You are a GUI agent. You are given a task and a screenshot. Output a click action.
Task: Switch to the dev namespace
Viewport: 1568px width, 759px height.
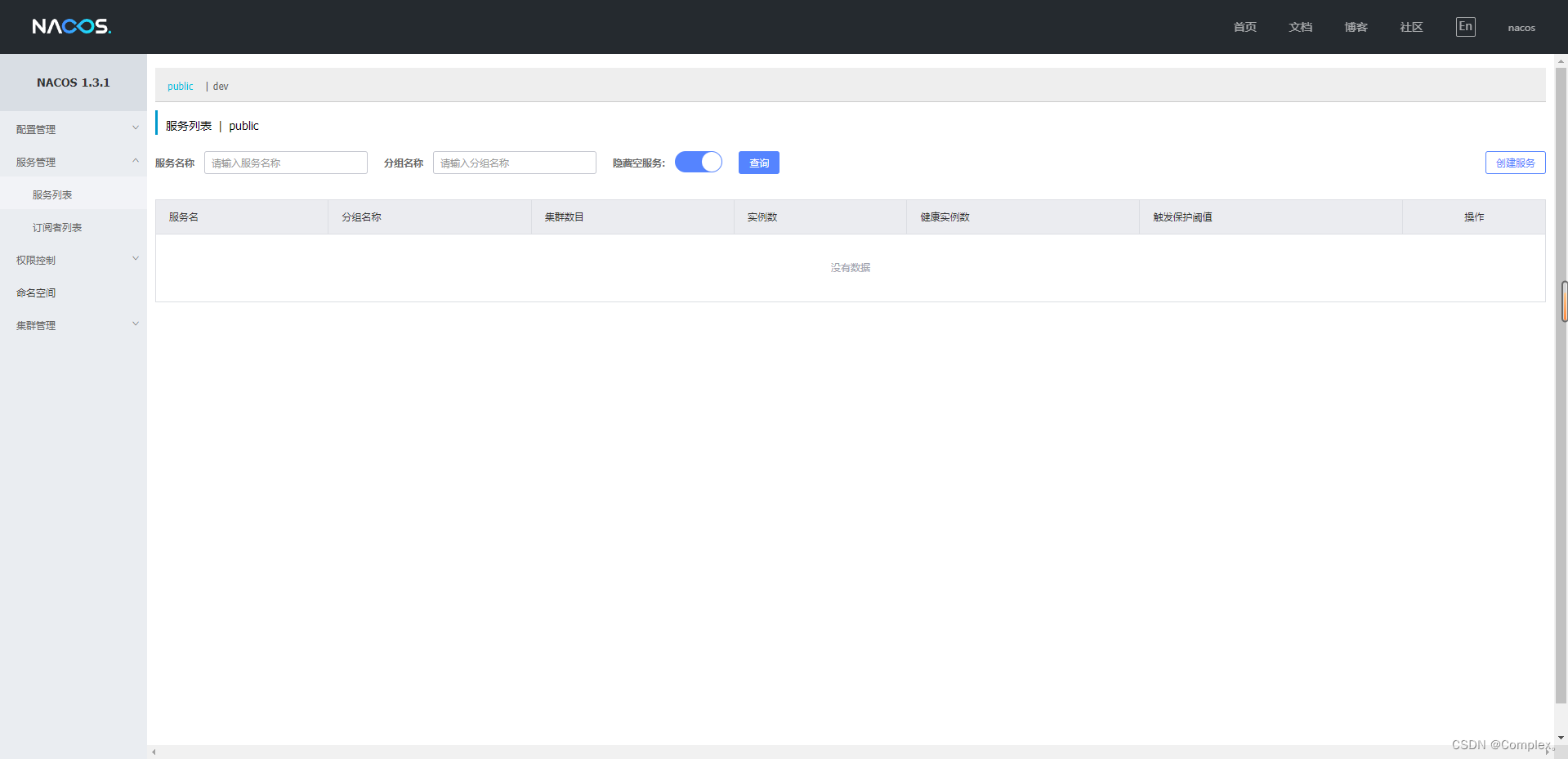coord(220,86)
